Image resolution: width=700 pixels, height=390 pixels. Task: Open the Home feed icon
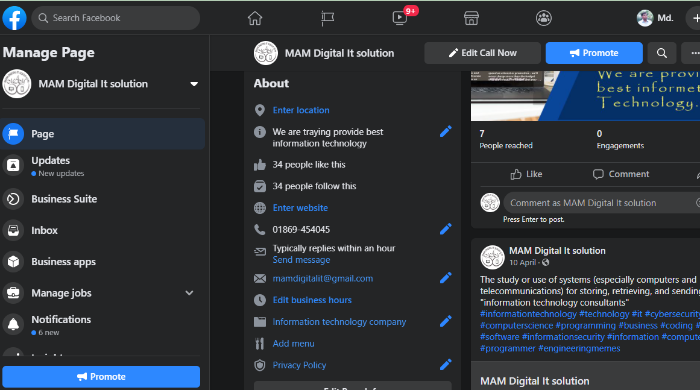255,18
